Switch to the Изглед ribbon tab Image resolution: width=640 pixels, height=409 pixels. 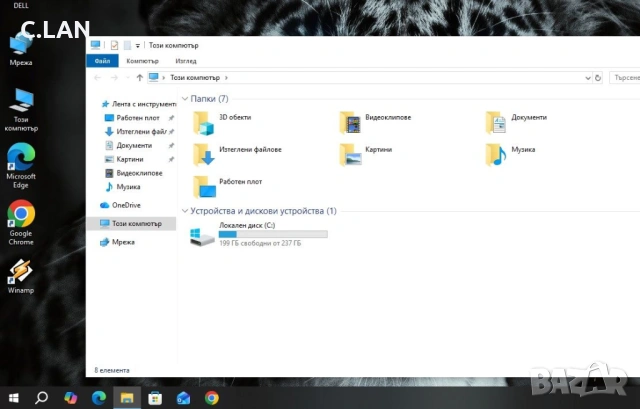click(186, 61)
